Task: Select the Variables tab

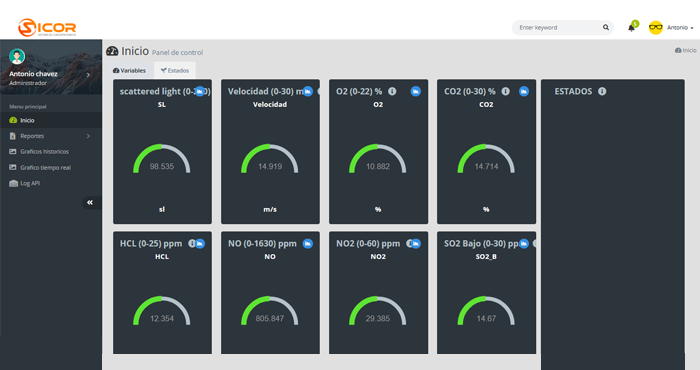Action: tap(129, 71)
